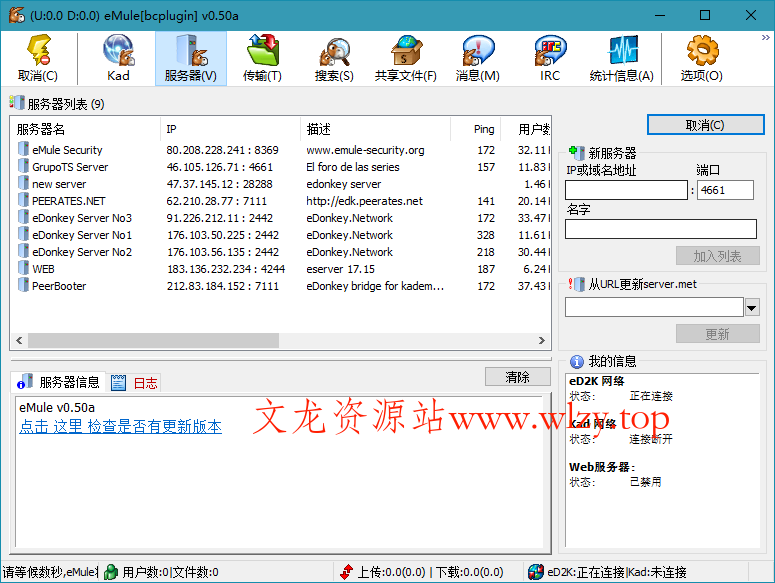This screenshot has width=775, height=583.
Task: Click the Cancel (取消) button at right
Action: [705, 125]
